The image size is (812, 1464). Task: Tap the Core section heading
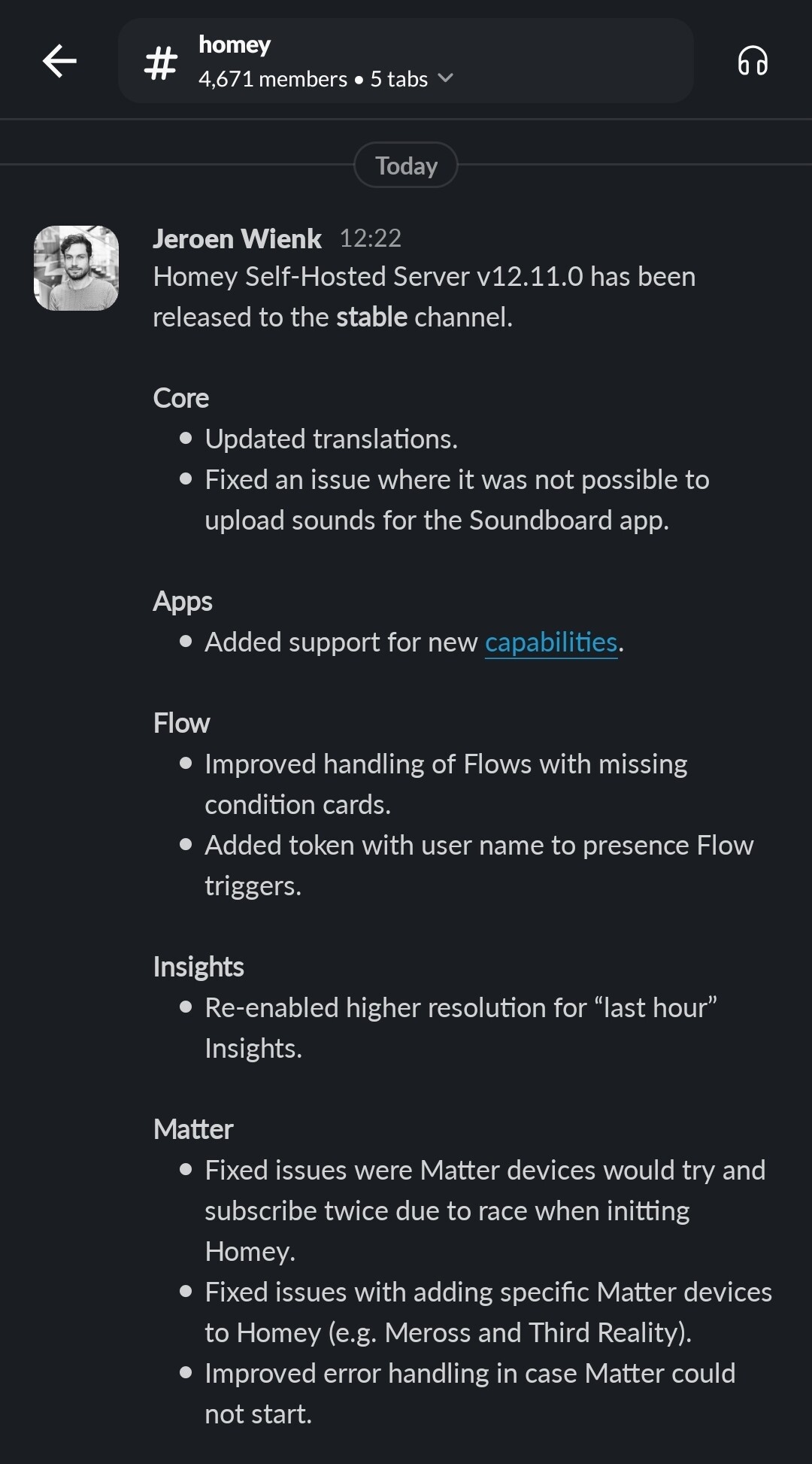coord(181,398)
